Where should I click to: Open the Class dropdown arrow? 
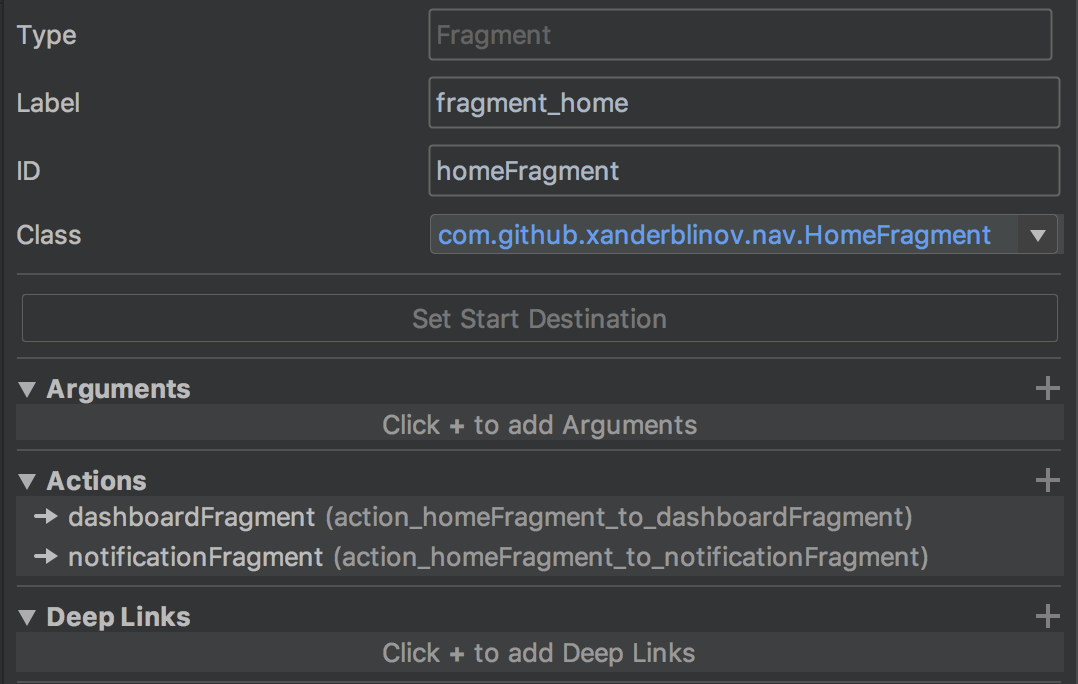pyautogui.click(x=1037, y=236)
